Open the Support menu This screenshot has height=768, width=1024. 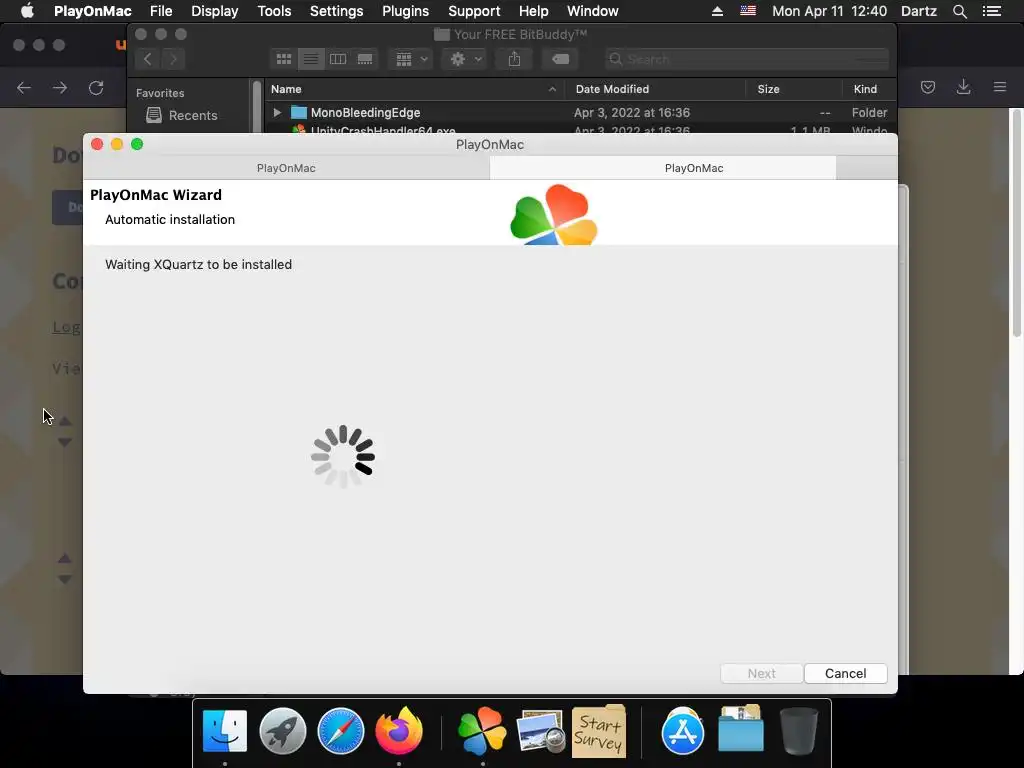click(473, 11)
